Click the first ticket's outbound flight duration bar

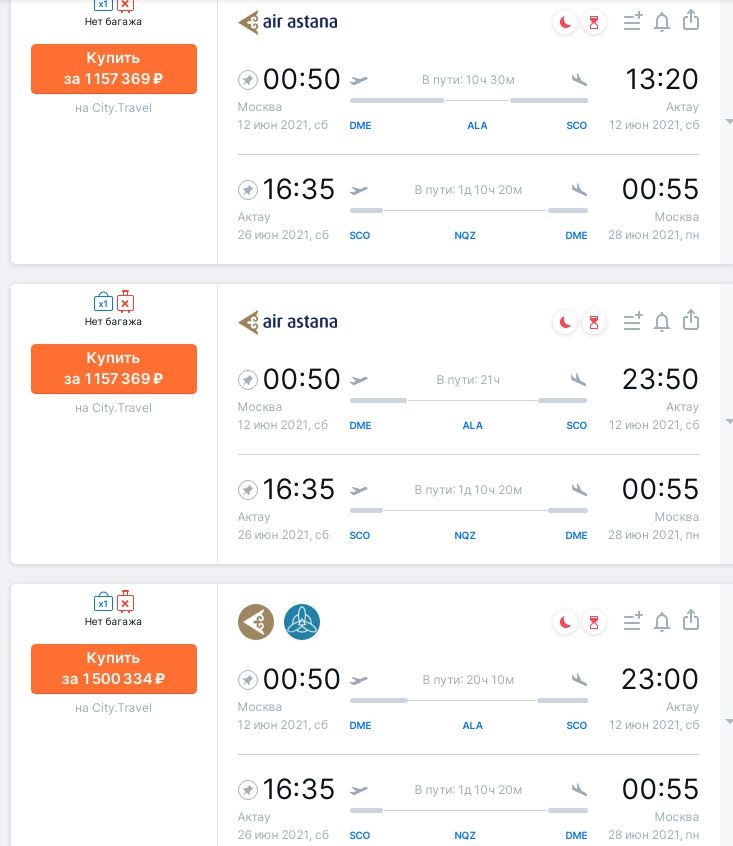(469, 100)
